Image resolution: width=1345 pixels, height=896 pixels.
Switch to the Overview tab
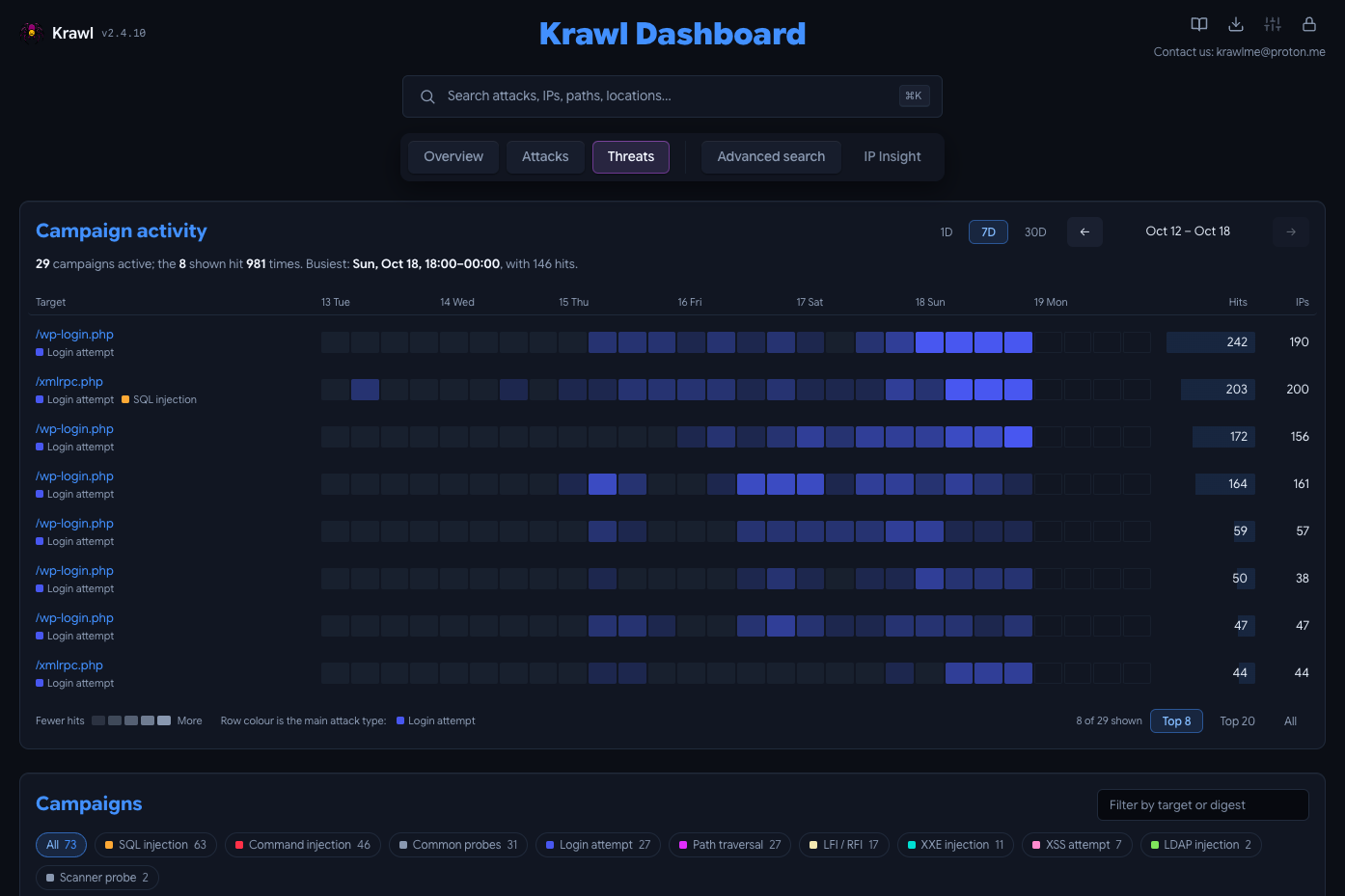point(453,157)
